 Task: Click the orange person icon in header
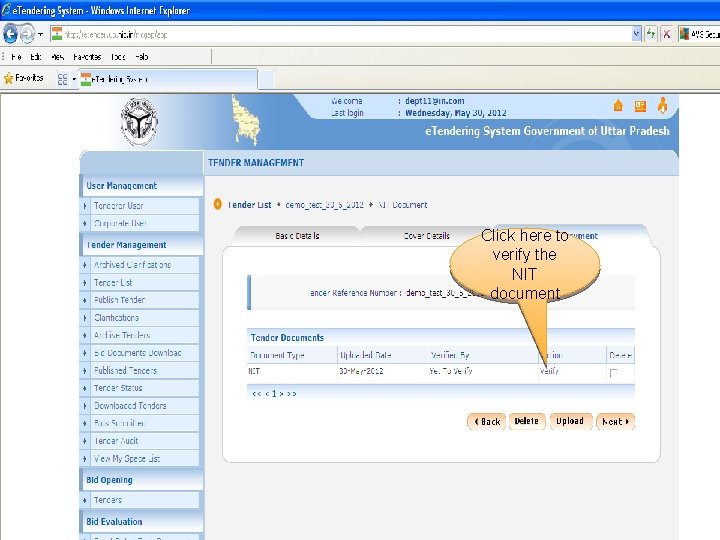pos(662,106)
